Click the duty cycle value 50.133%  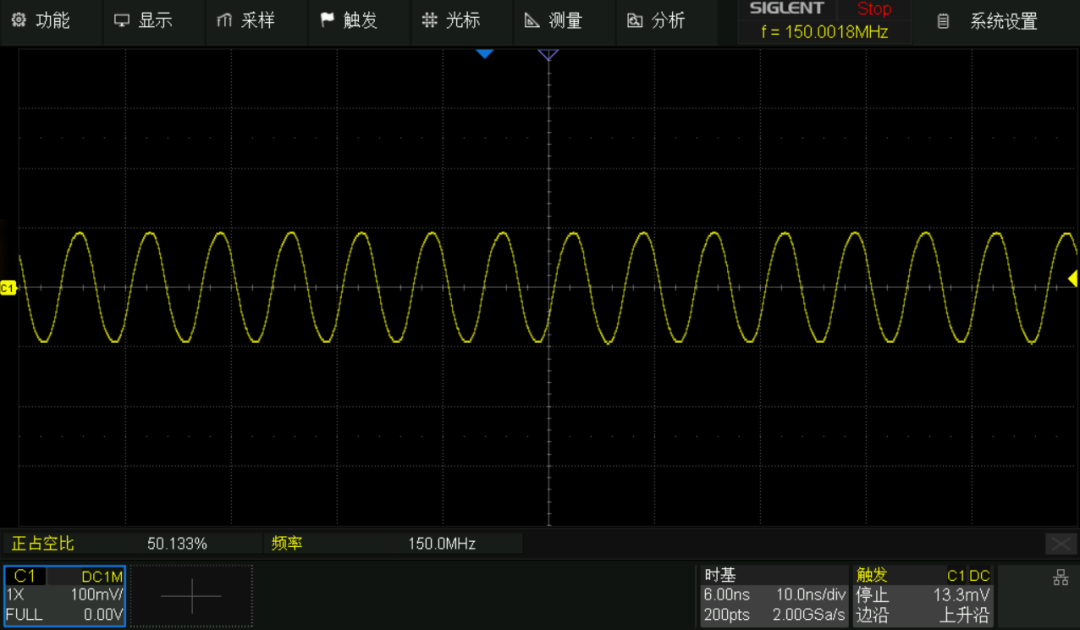click(177, 543)
